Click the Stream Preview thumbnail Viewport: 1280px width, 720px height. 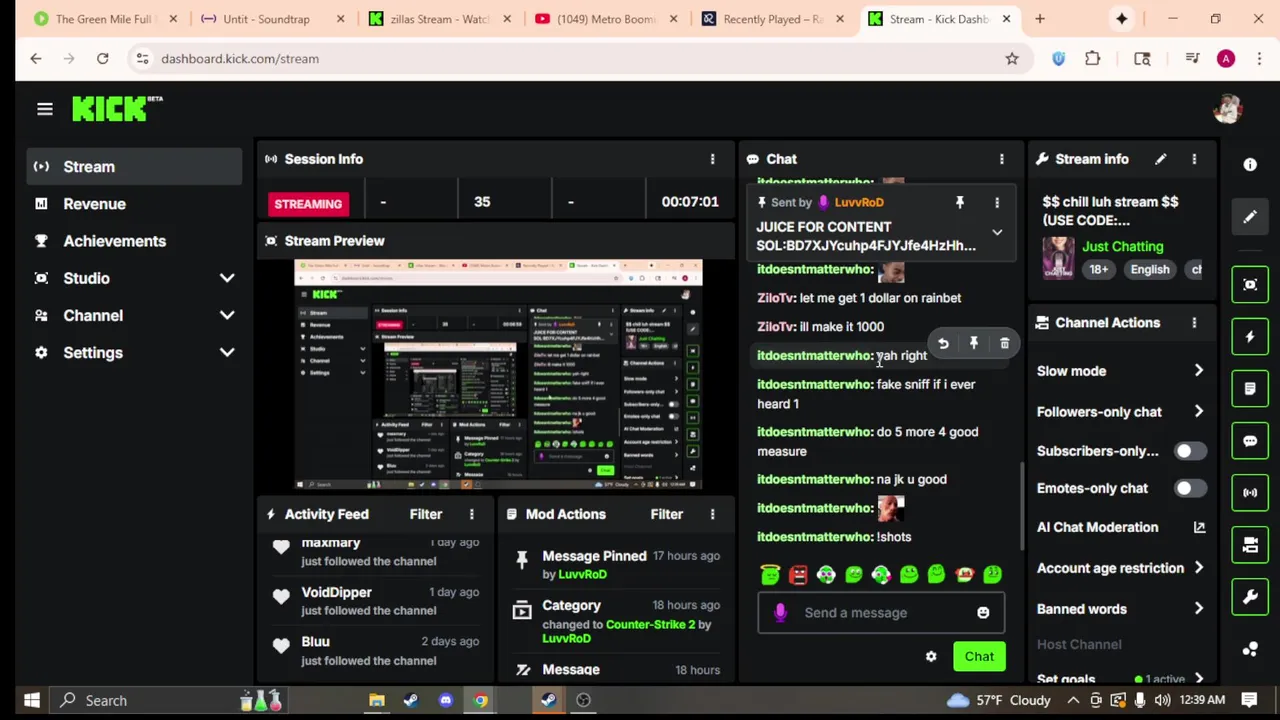pyautogui.click(x=498, y=375)
